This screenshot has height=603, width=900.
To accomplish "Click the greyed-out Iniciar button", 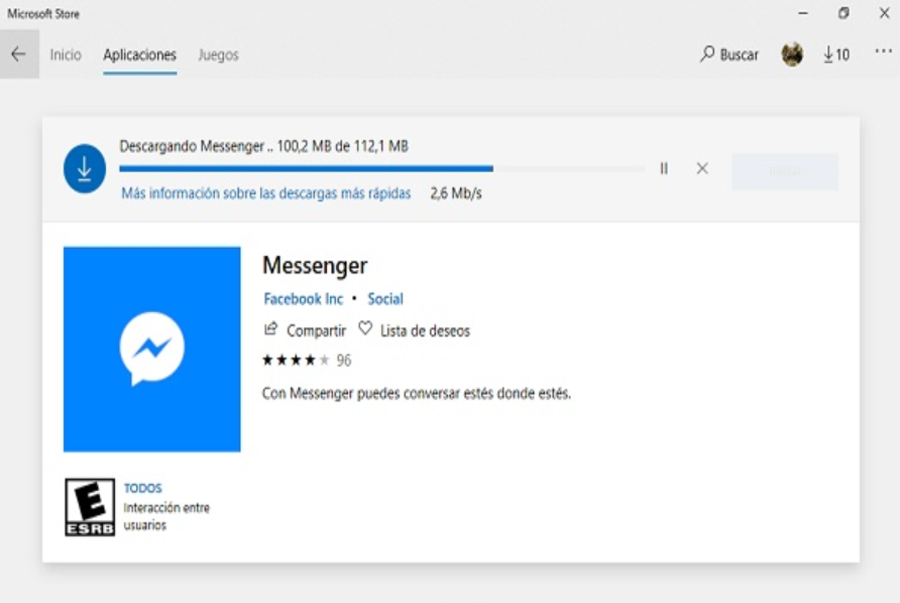I will coord(785,172).
